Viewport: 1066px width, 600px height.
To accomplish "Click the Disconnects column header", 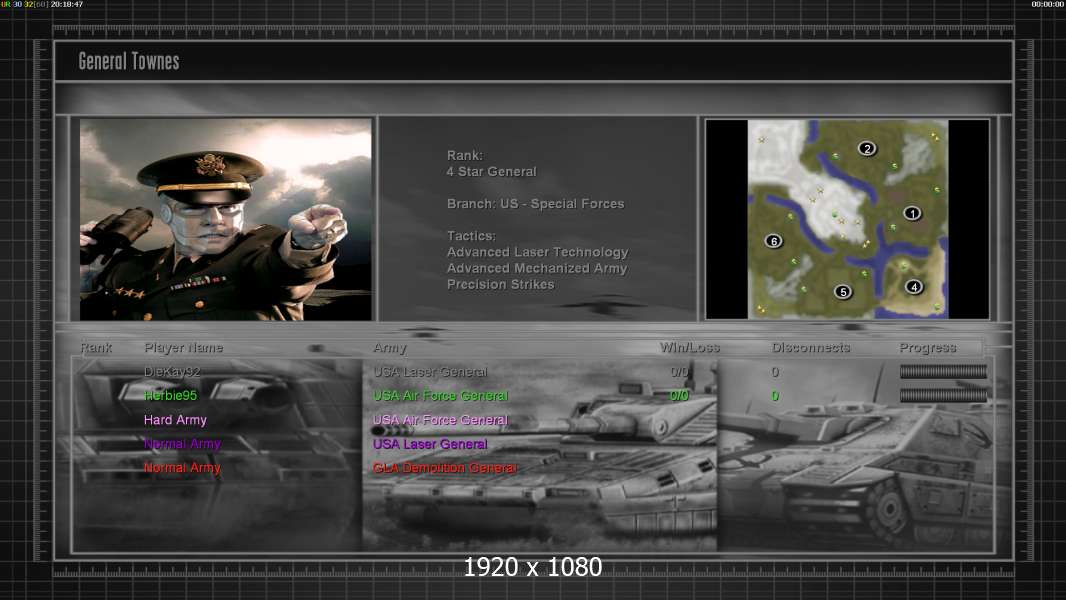I will [x=810, y=347].
